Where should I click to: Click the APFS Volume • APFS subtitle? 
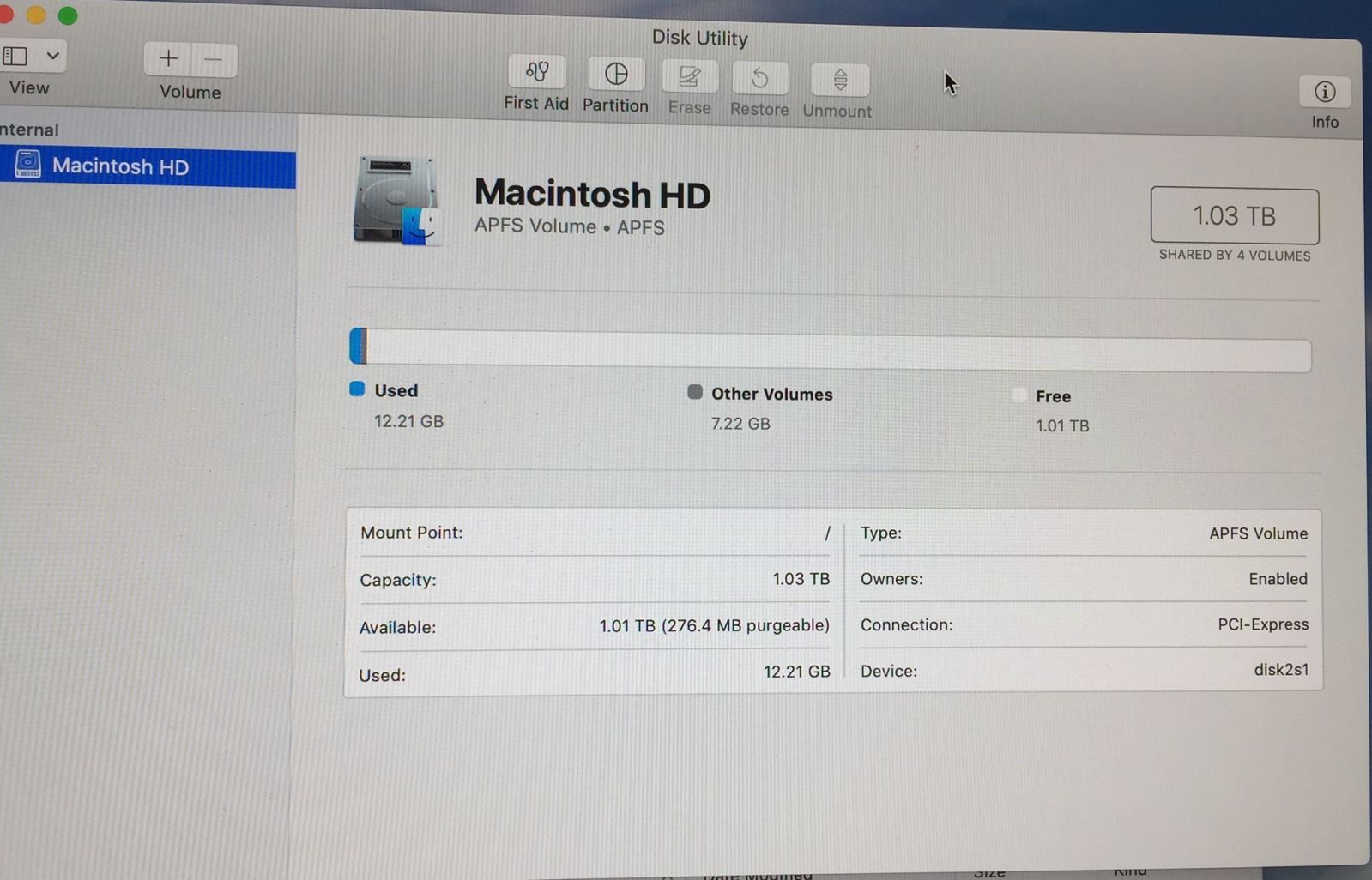570,226
